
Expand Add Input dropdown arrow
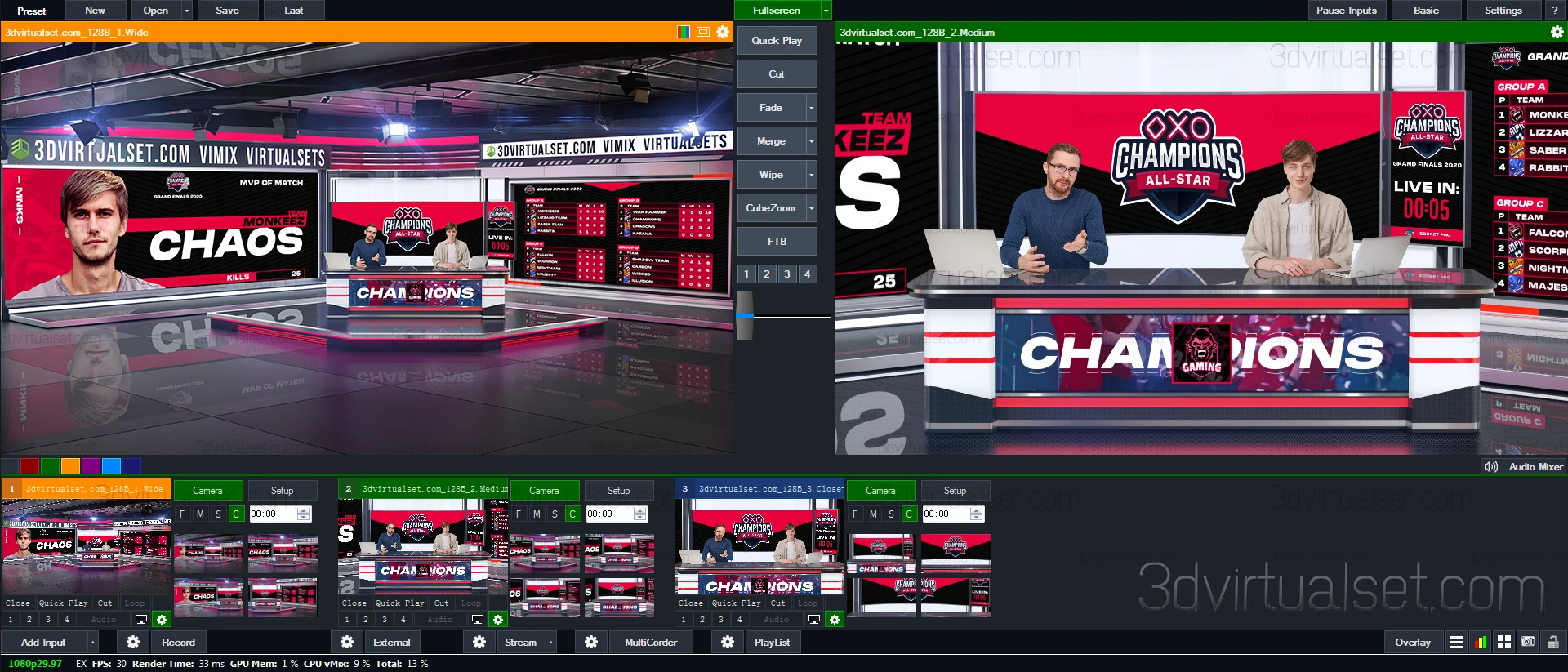[92, 643]
